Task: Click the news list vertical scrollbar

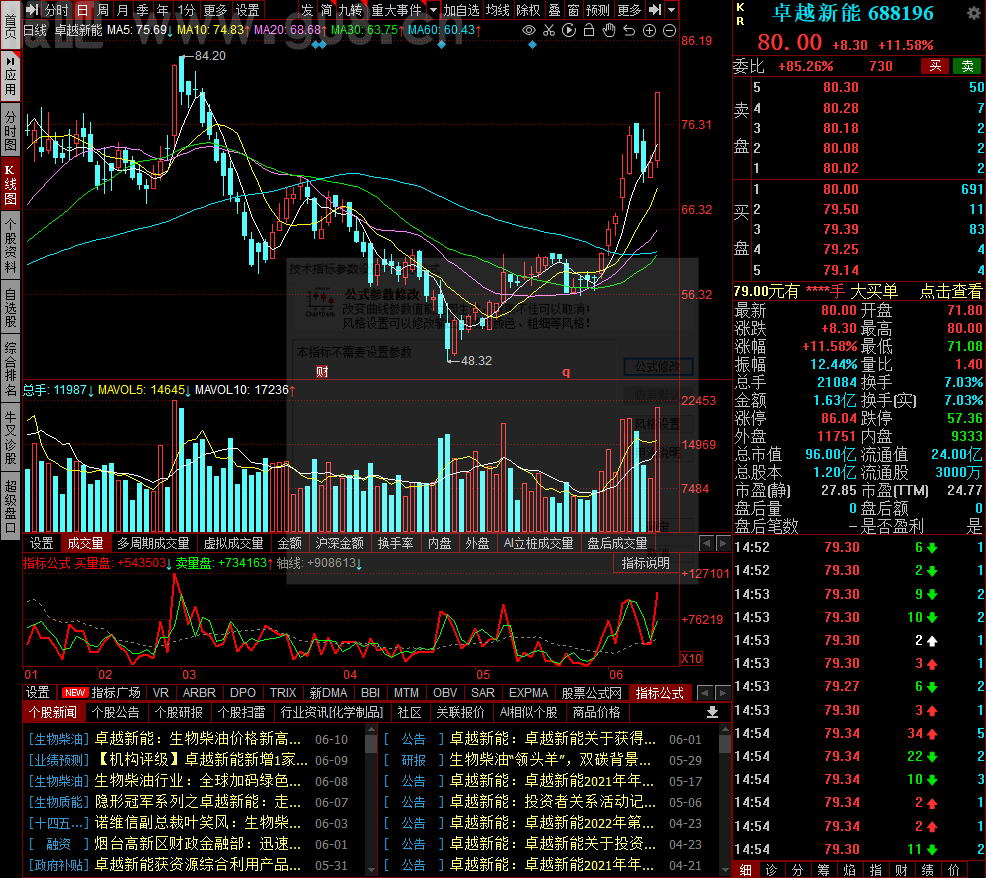Action: click(x=371, y=799)
